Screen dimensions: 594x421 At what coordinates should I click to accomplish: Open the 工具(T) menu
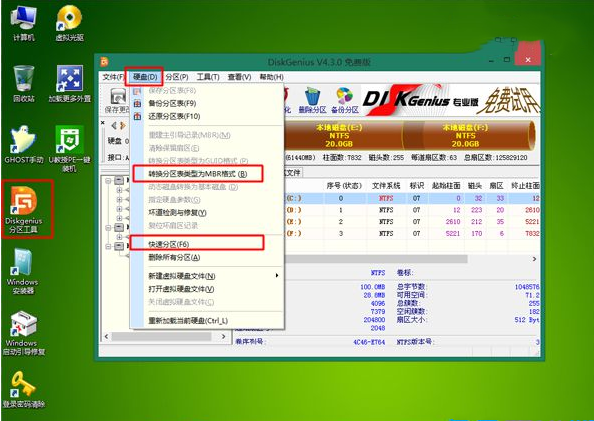tap(208, 77)
